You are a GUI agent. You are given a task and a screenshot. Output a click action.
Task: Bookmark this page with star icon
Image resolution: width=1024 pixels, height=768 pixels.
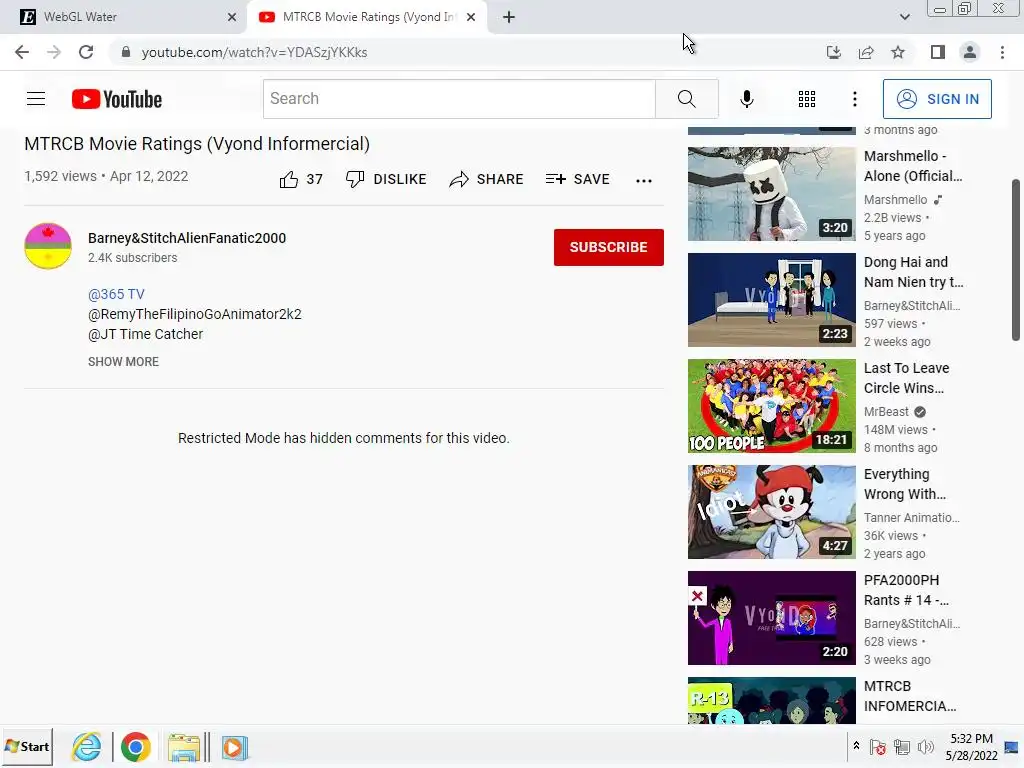click(x=898, y=52)
